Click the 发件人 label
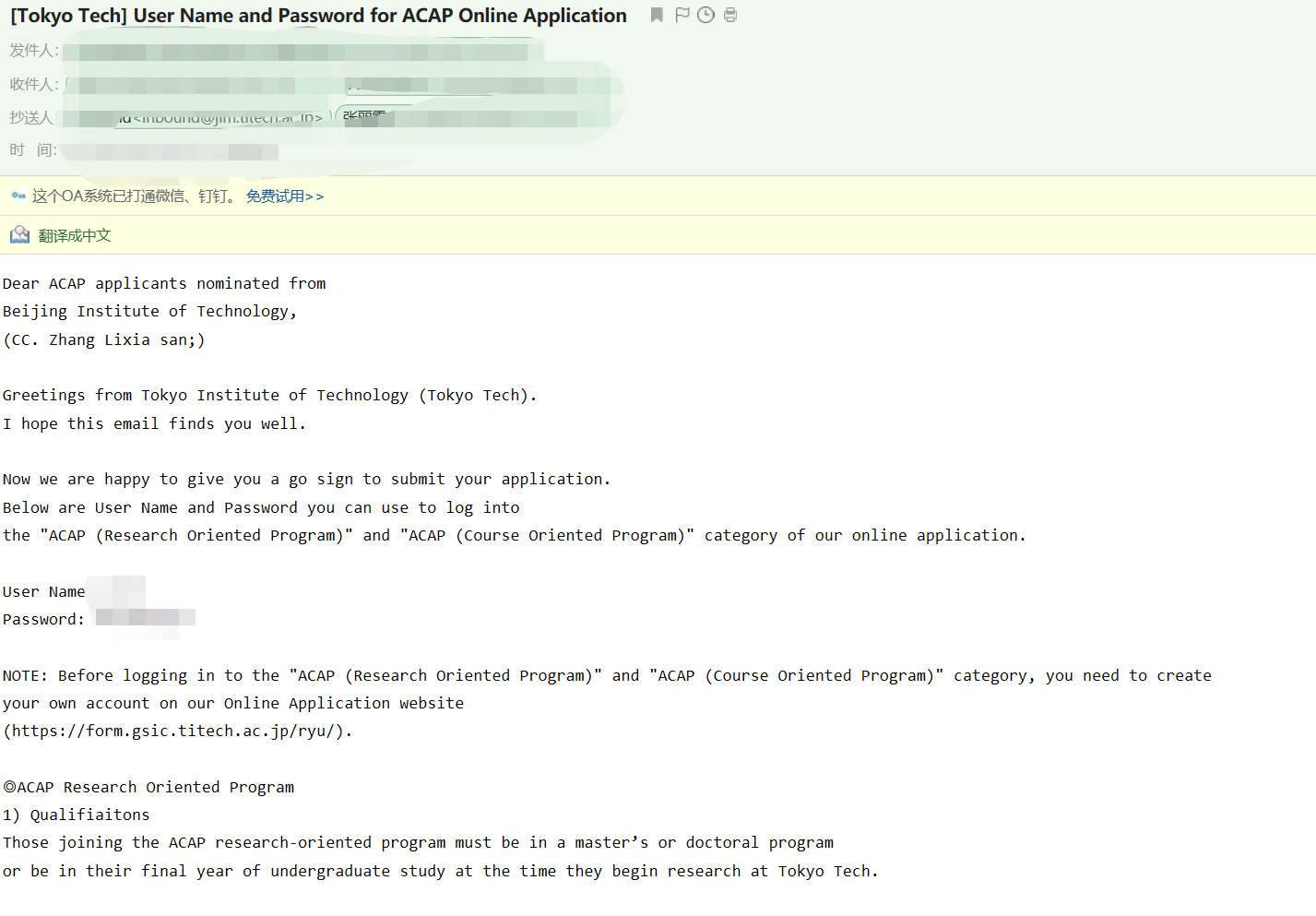 34,51
